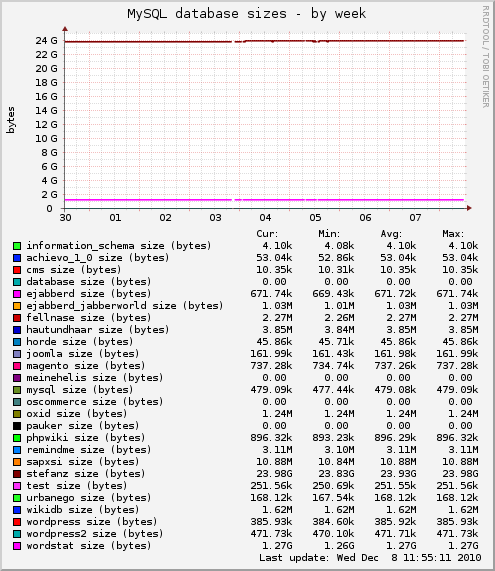
Task: Click the dark red stefanz legend swatch
Action: (x=17, y=474)
